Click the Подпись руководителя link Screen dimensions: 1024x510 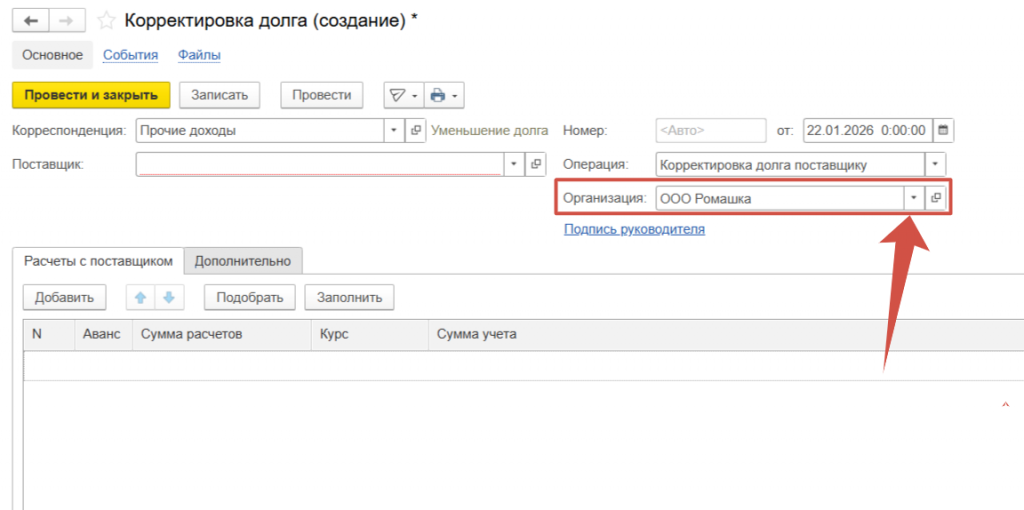point(634,229)
